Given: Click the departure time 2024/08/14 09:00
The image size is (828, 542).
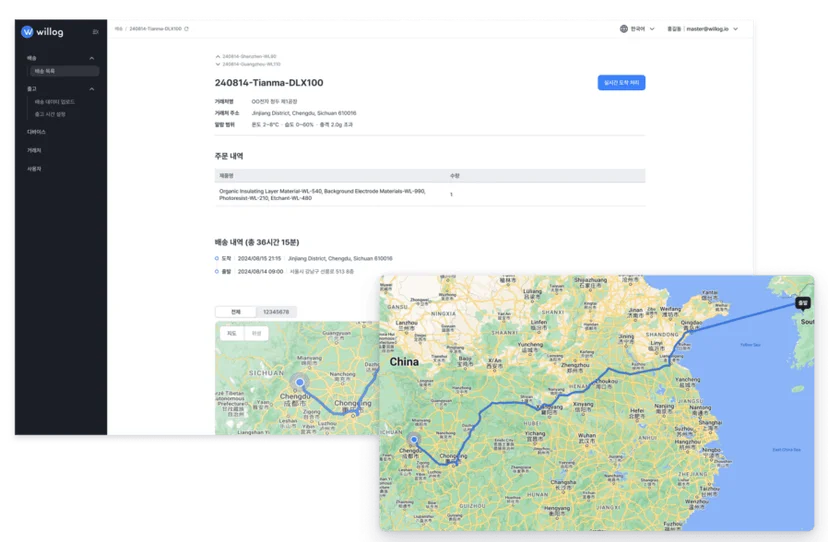Looking at the screenshot, I should pos(260,272).
